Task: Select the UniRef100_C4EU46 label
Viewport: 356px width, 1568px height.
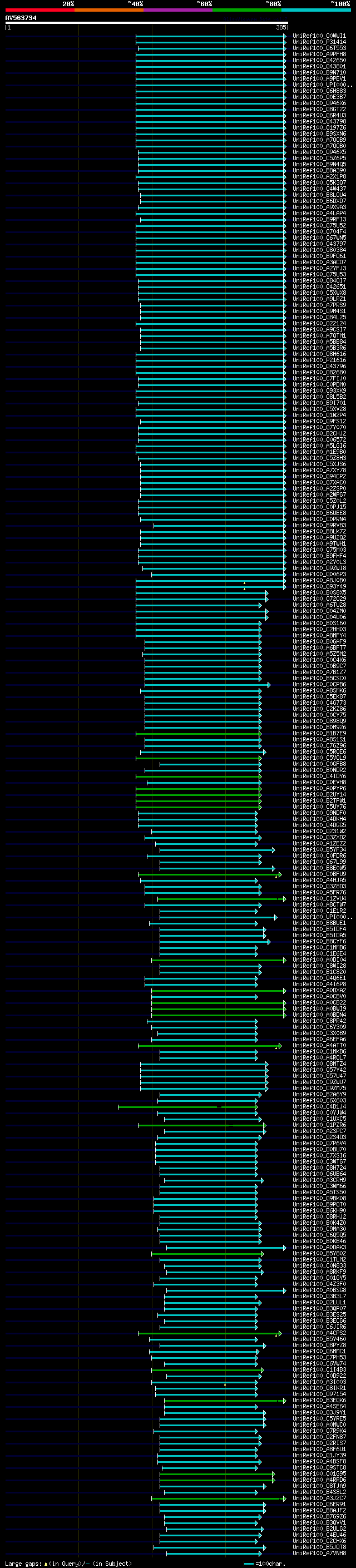Action: coord(319,1535)
